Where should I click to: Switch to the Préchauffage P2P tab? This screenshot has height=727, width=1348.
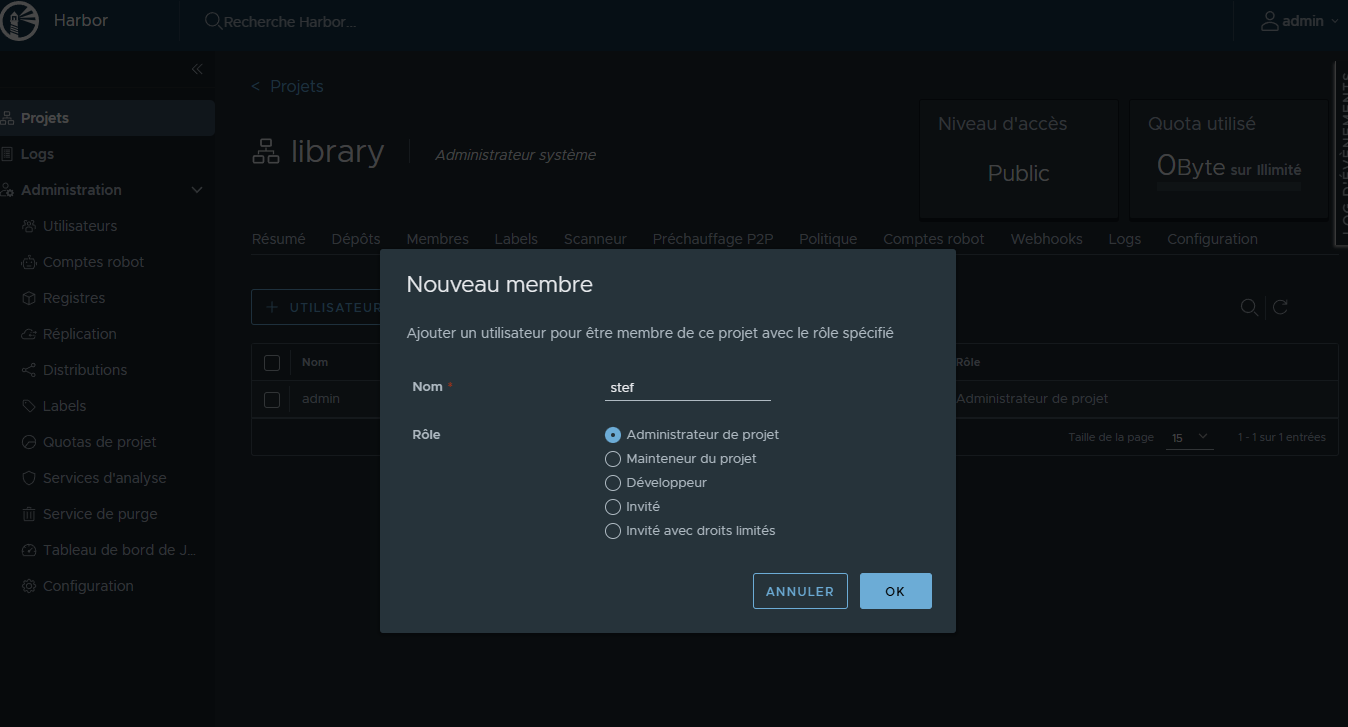point(712,239)
